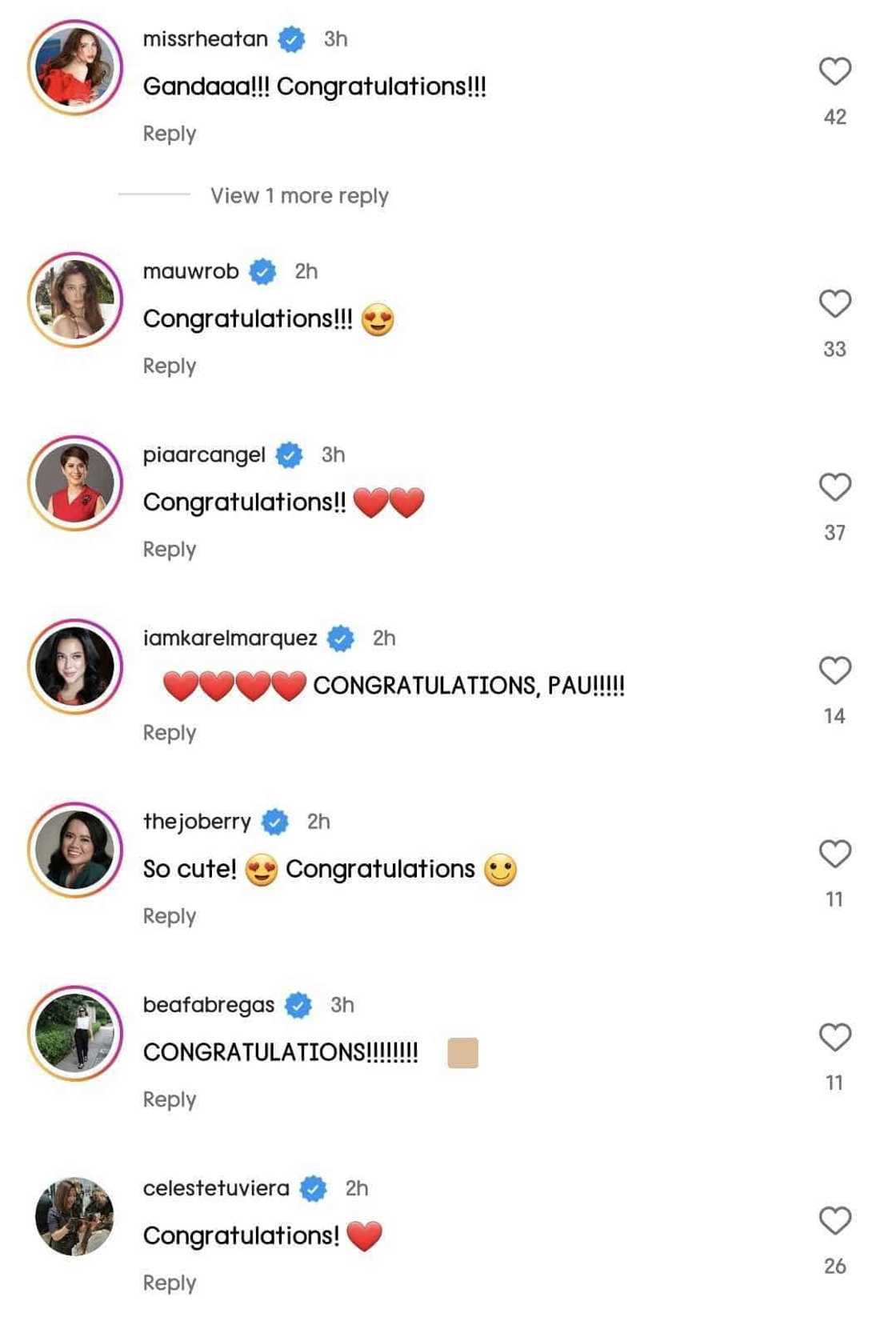The width and height of the screenshot is (896, 1317).
Task: Reply to missrheatan's comment
Action: (x=169, y=134)
